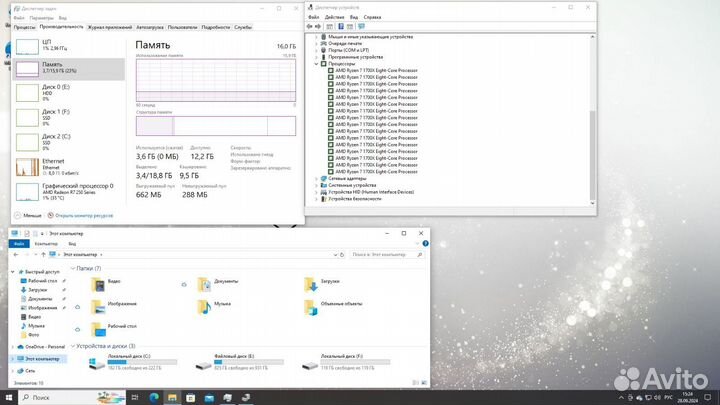Expand OneDrive - Personal in navigation pane
The width and height of the screenshot is (720, 405).
coord(13,347)
